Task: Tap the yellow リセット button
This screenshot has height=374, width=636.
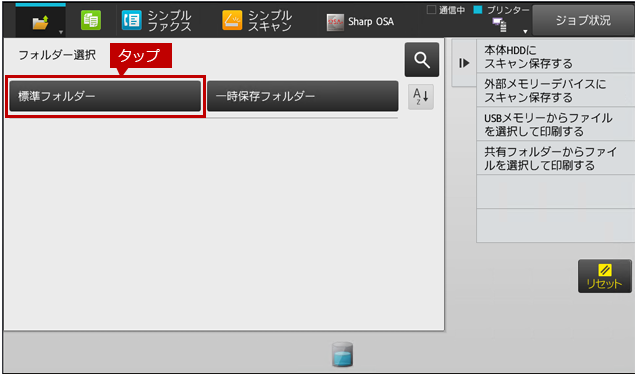Action: 605,276
